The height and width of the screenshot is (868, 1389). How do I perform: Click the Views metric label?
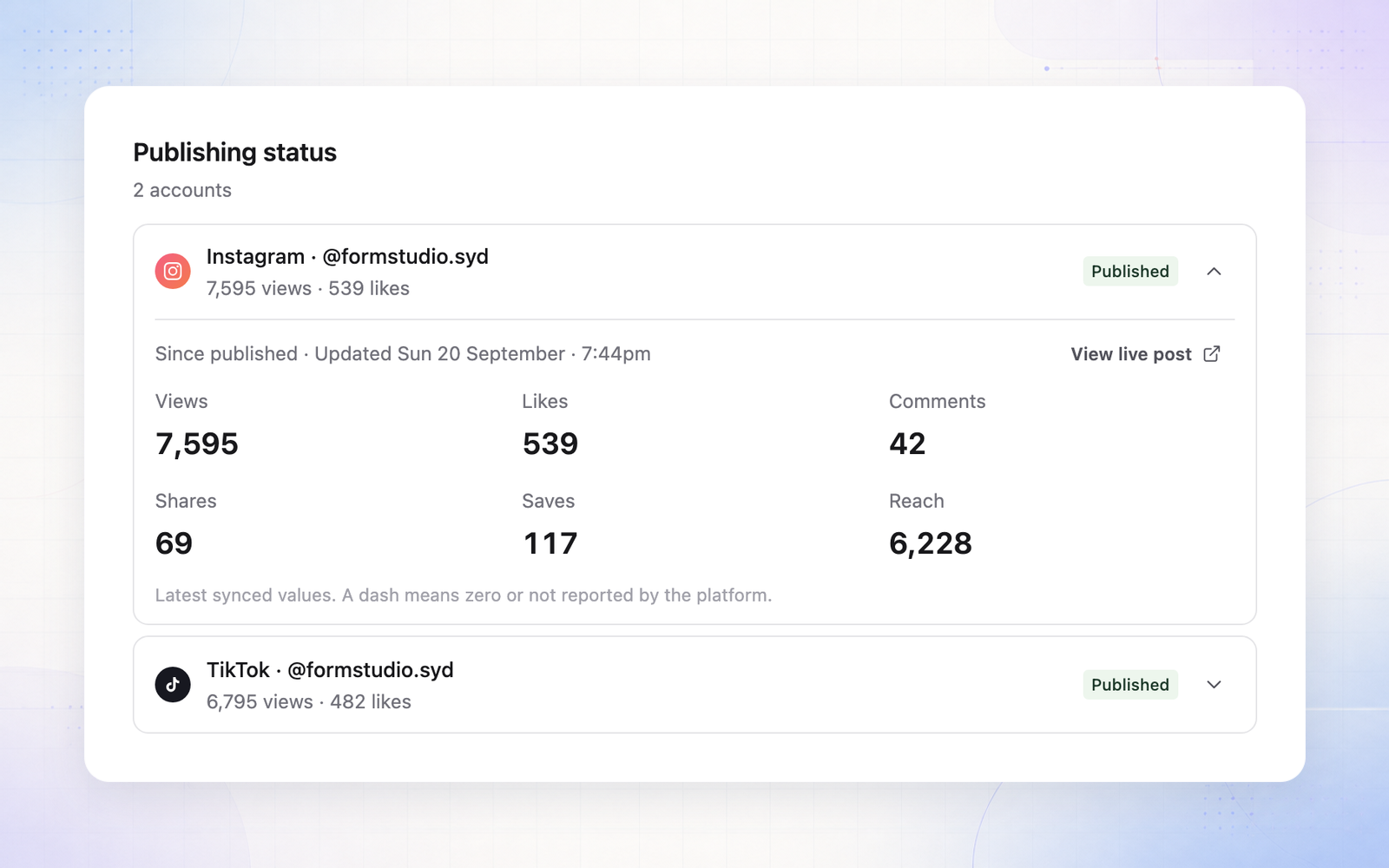[x=181, y=401]
